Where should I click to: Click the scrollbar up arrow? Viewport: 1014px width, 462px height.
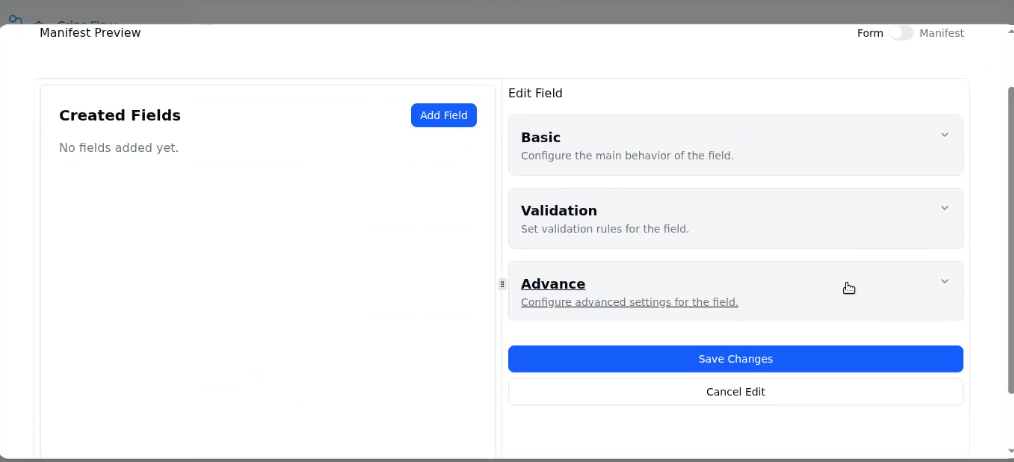[x=1008, y=31]
